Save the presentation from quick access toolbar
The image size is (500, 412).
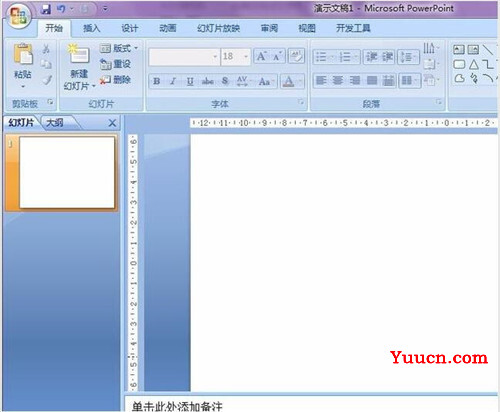click(x=46, y=9)
